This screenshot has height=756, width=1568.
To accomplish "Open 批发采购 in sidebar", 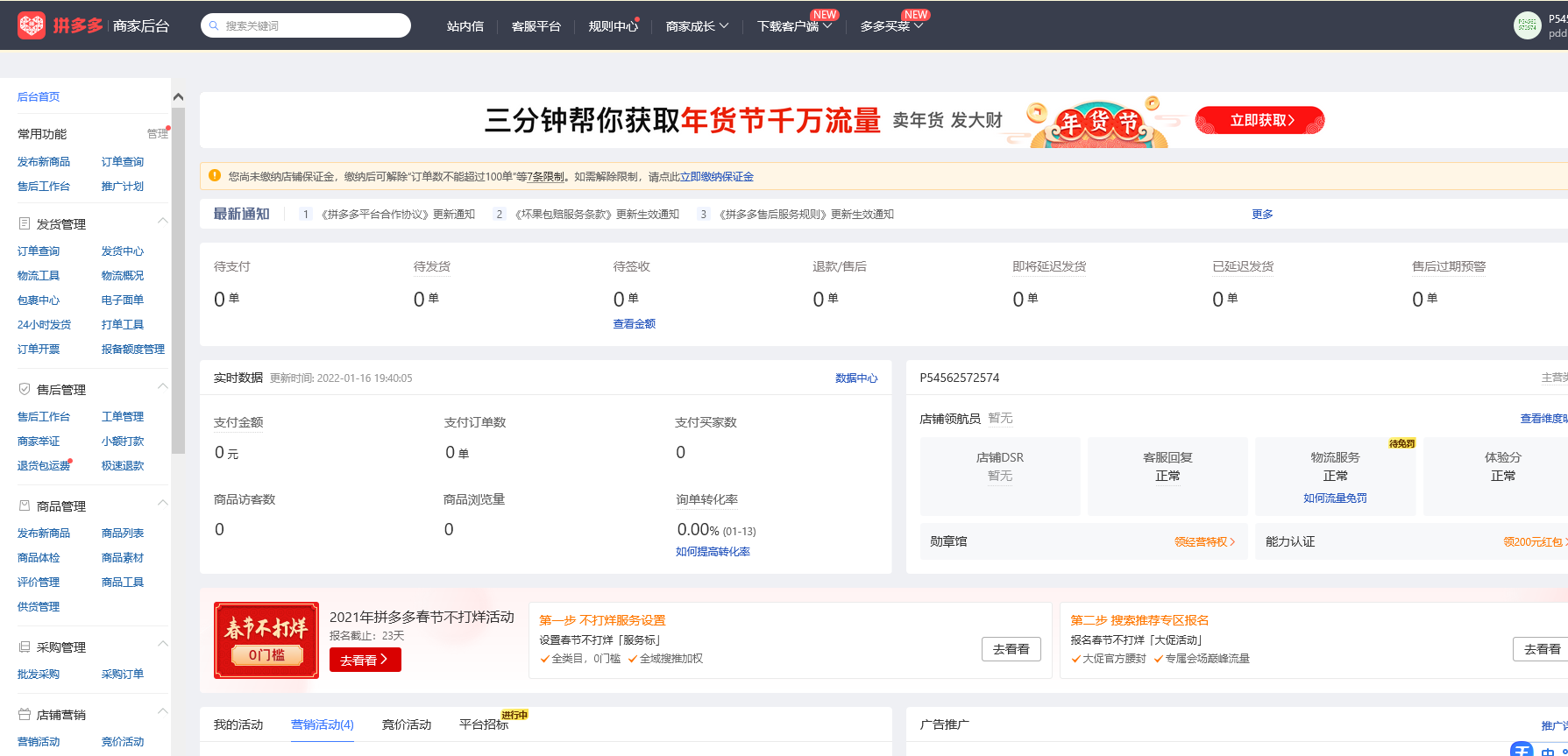I will pos(39,674).
